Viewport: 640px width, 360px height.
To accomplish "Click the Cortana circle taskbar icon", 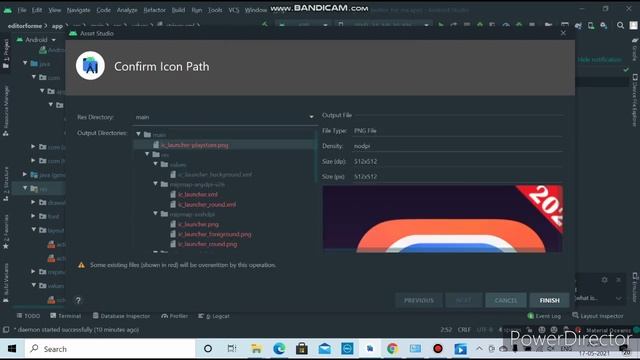I will click(x=208, y=349).
